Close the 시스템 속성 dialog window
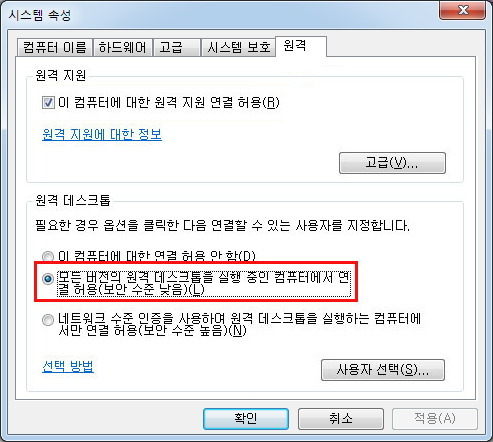493x442 pixels. (x=463, y=11)
